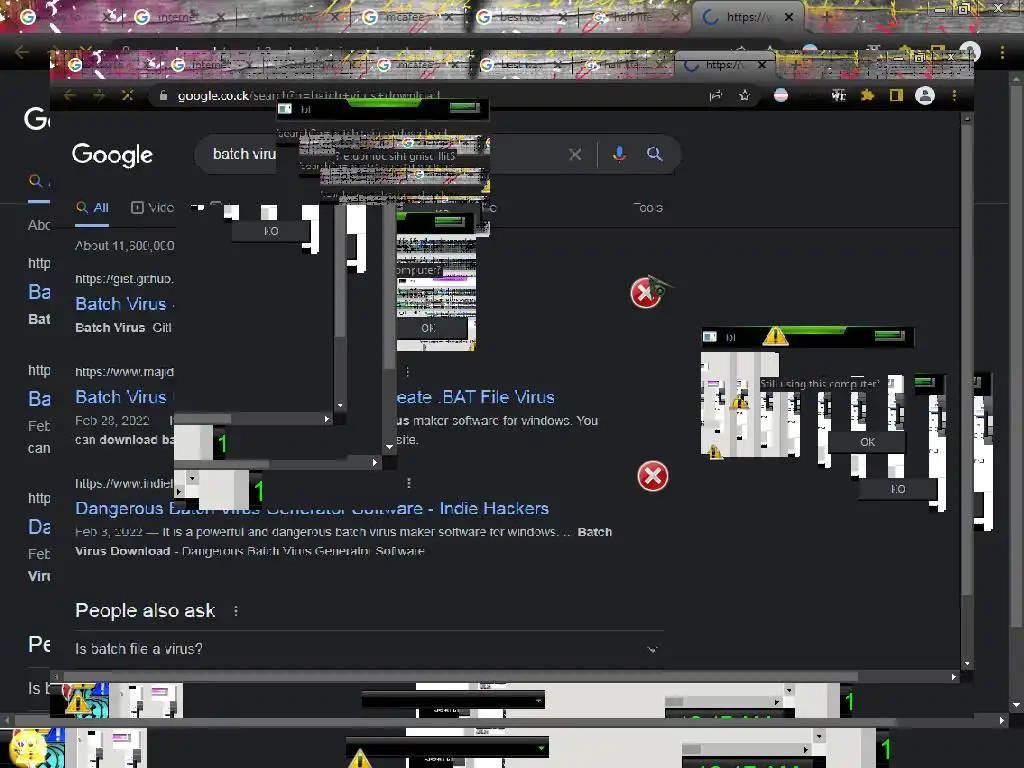Open the front window's three-dot Chrome menu
This screenshot has height=768, width=1024.
point(954,96)
